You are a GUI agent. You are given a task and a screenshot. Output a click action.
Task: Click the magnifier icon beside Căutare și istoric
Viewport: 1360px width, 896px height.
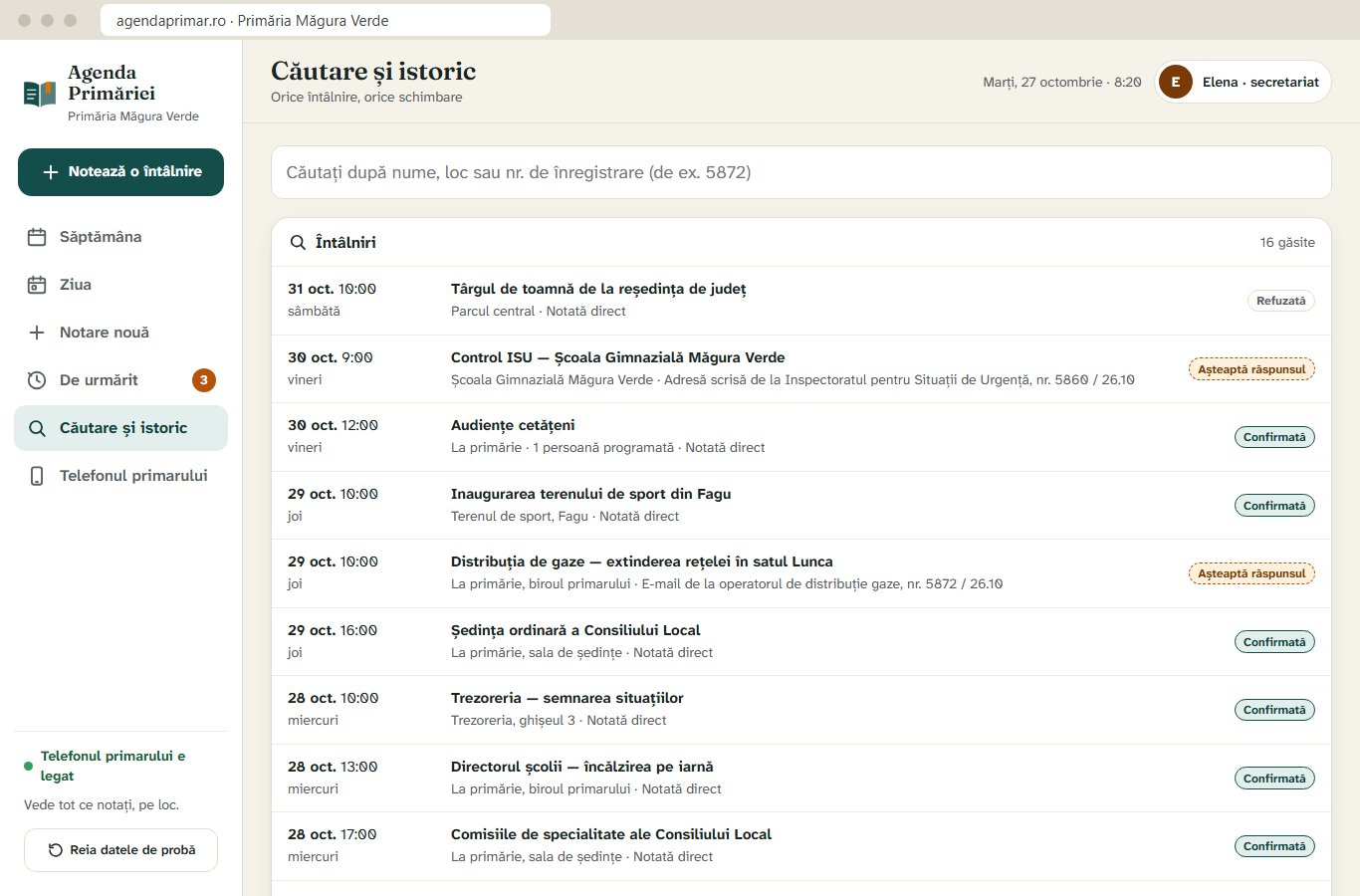coord(37,428)
